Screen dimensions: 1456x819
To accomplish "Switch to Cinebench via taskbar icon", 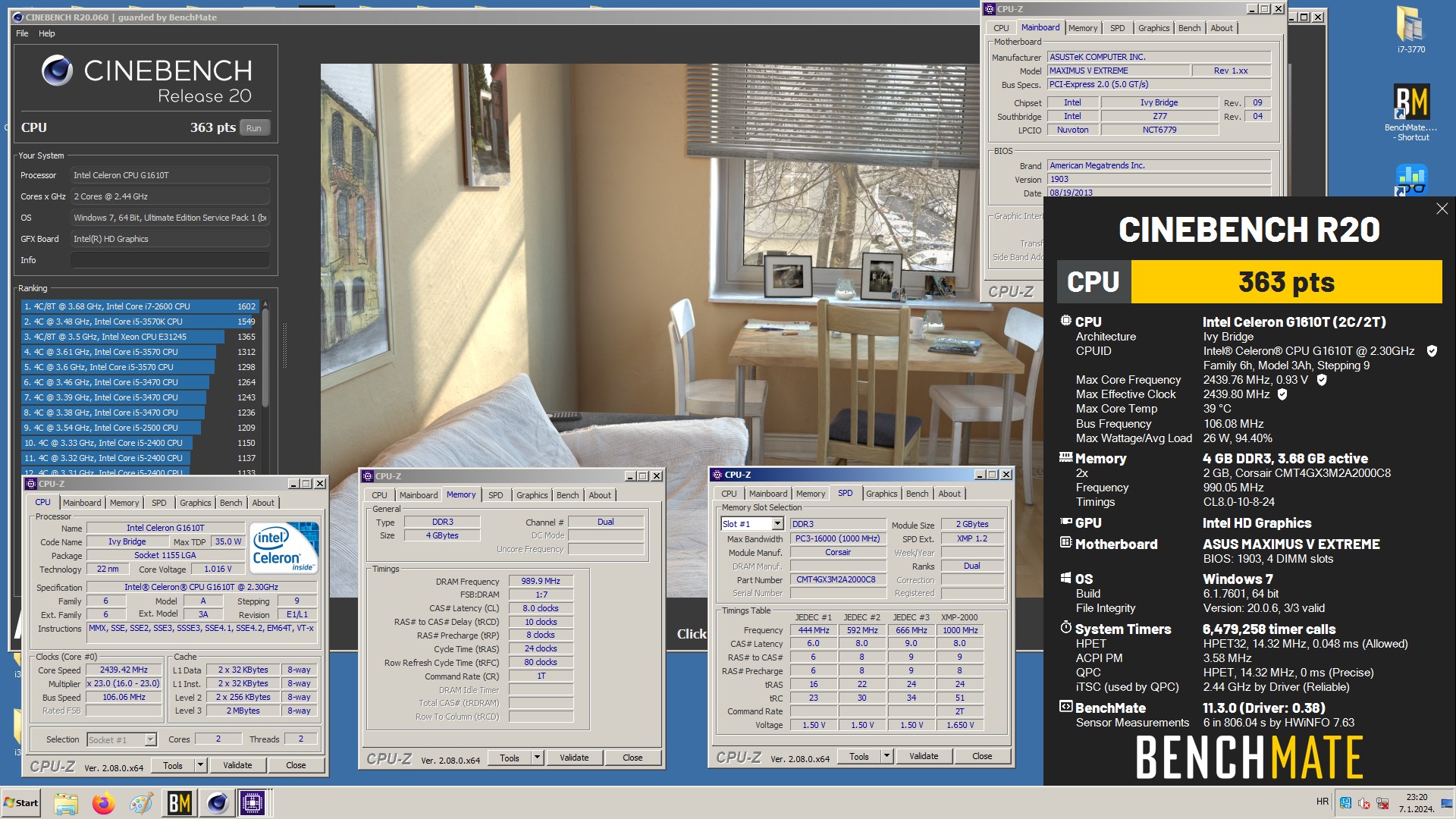I will pos(217,802).
